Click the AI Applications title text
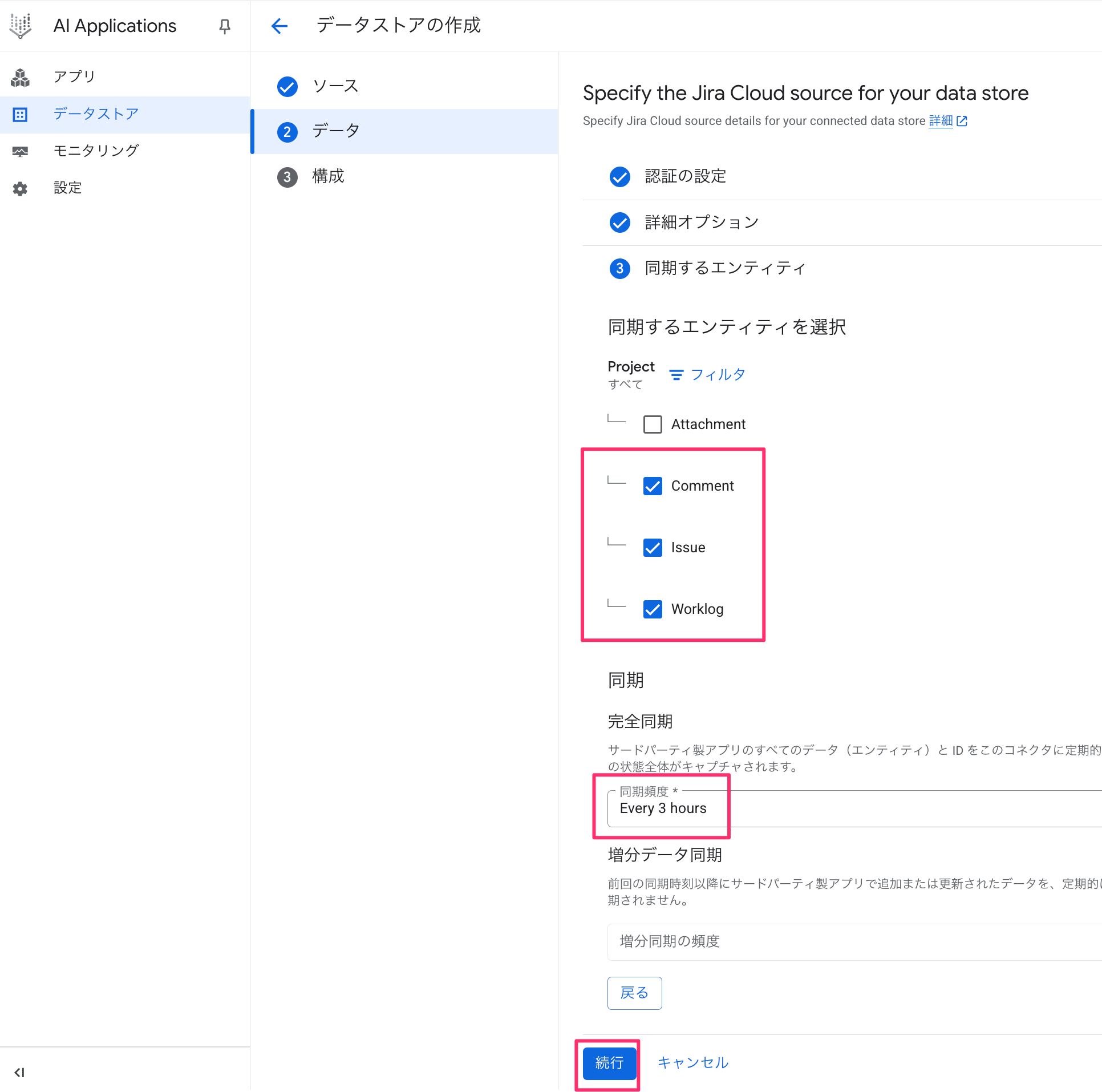This screenshot has width=1102, height=1092. pyautogui.click(x=115, y=26)
